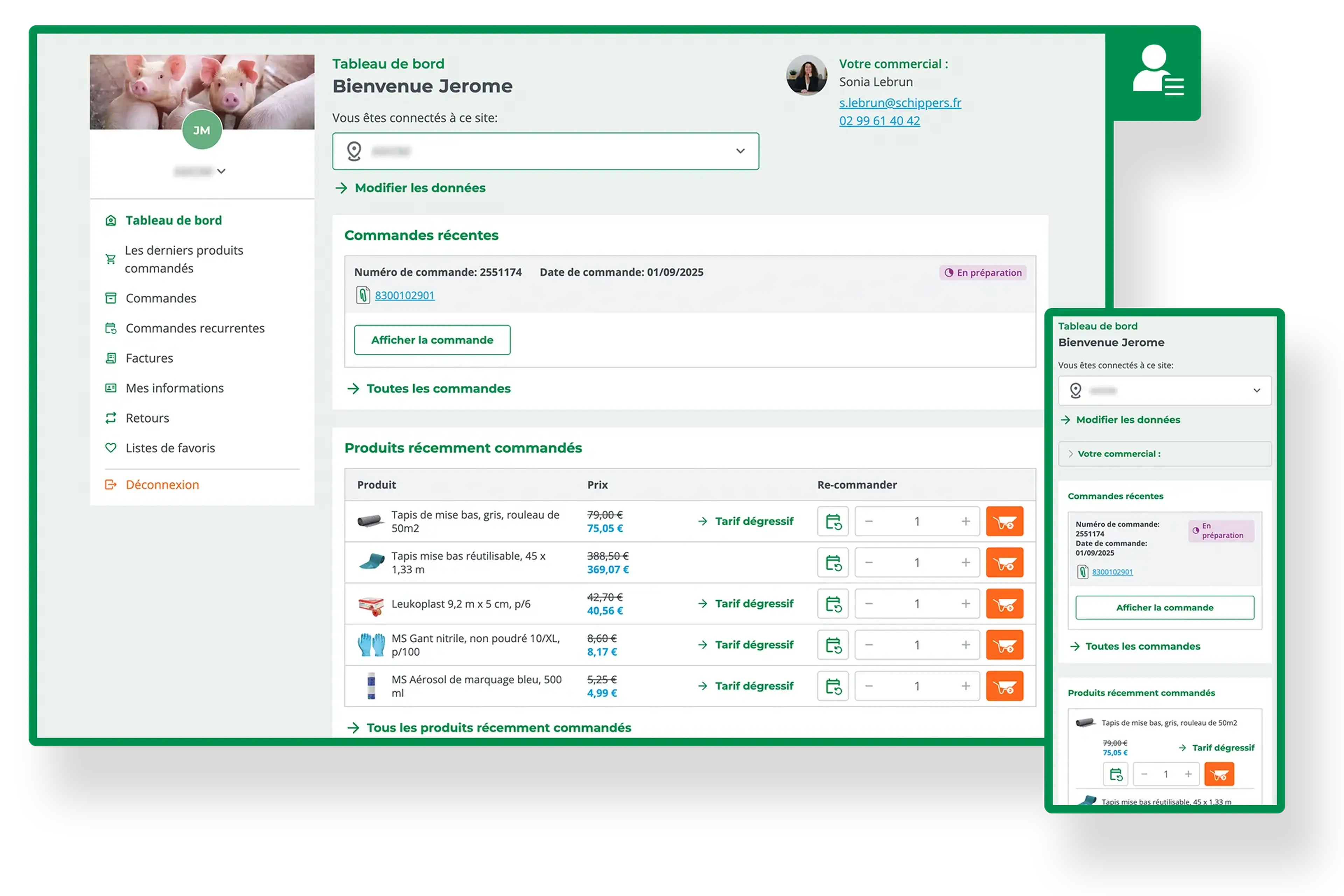This screenshot has width=1344, height=896.
Task: Click recurring order icon for Leukoplast row
Action: click(833, 603)
